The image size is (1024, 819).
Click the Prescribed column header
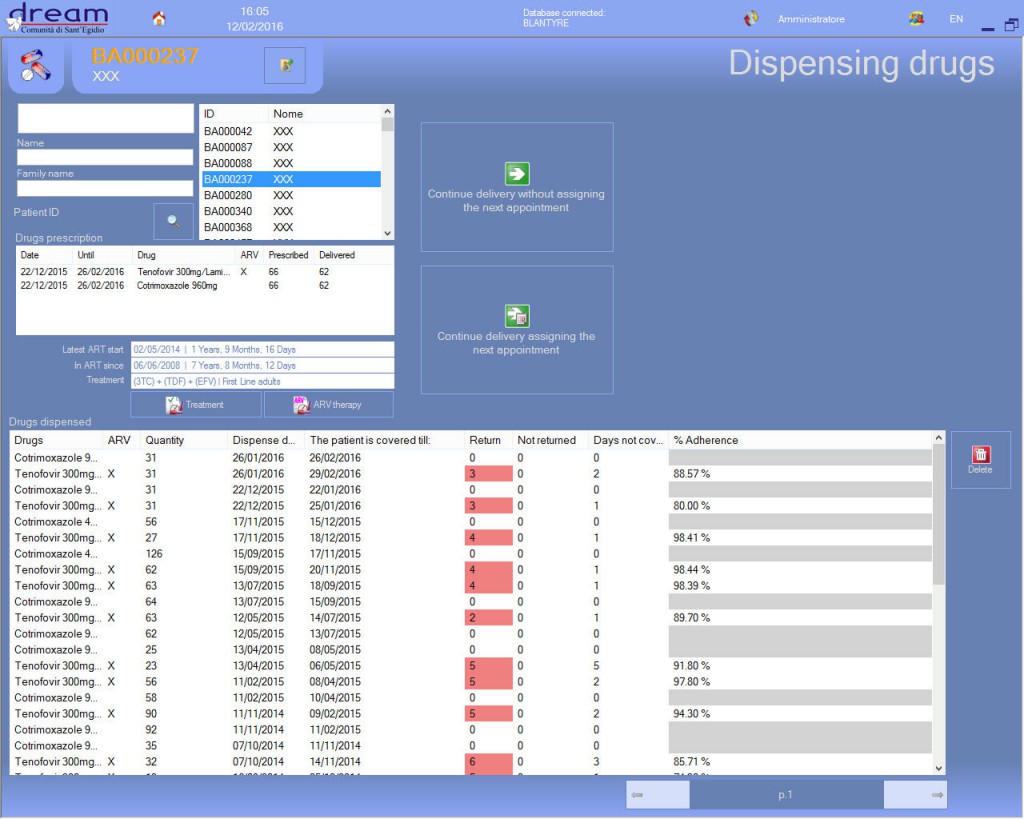[x=288, y=255]
